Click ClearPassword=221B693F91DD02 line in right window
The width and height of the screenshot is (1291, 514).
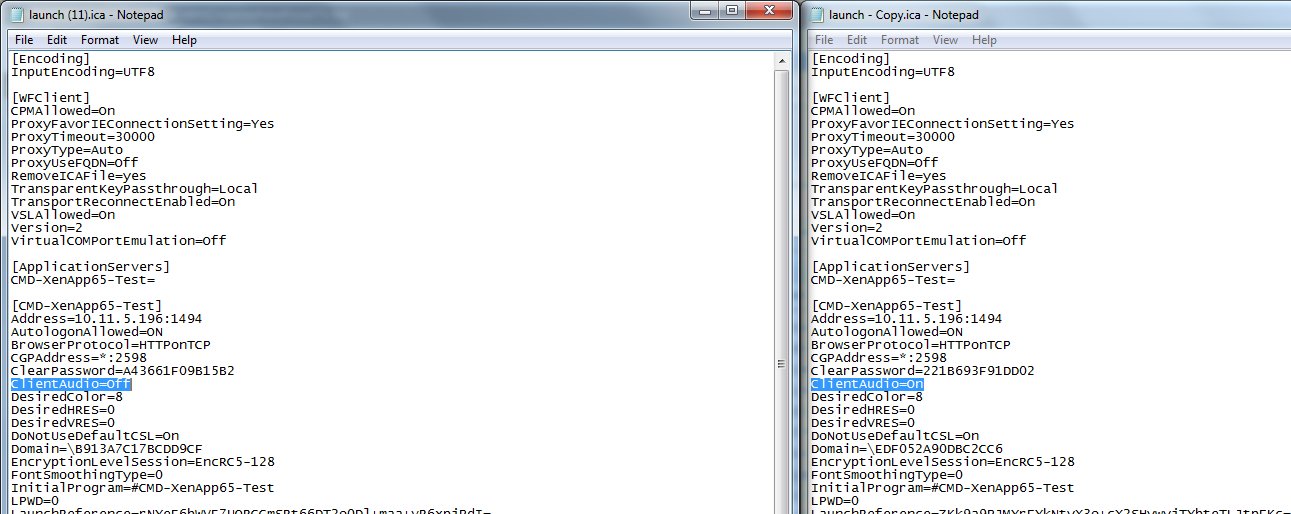[x=923, y=371]
